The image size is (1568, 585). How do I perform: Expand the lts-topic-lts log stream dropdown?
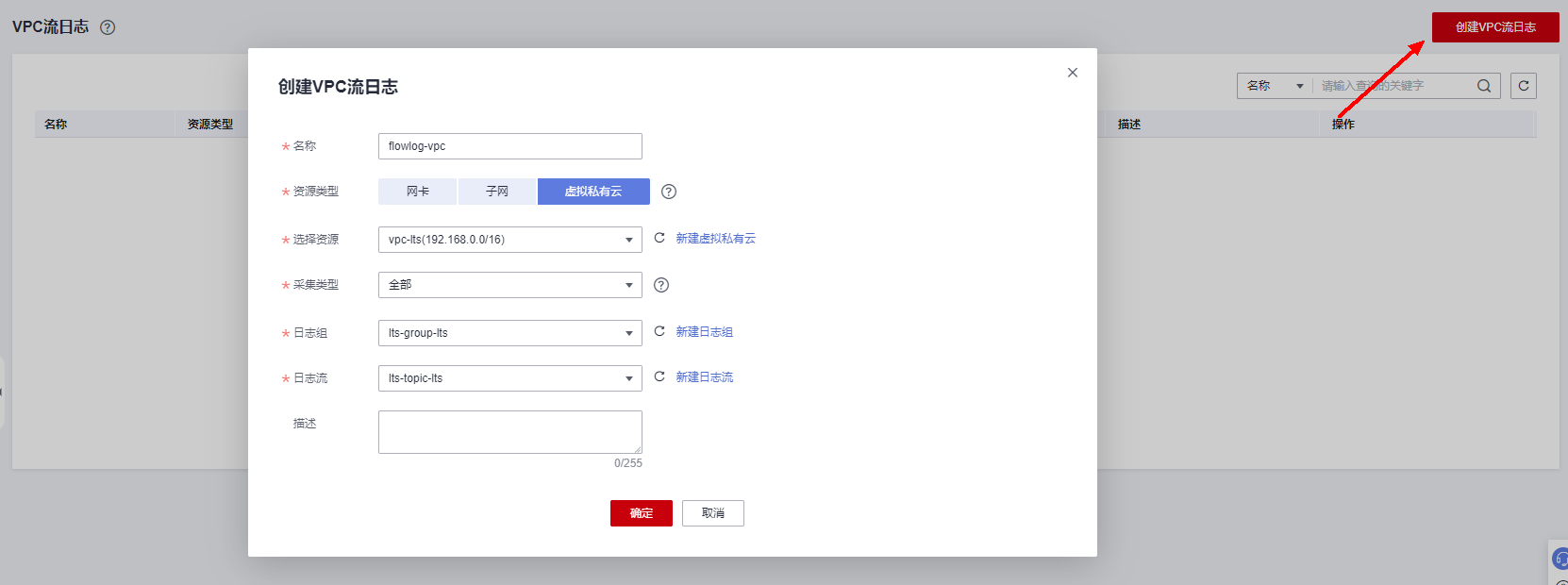coord(509,378)
